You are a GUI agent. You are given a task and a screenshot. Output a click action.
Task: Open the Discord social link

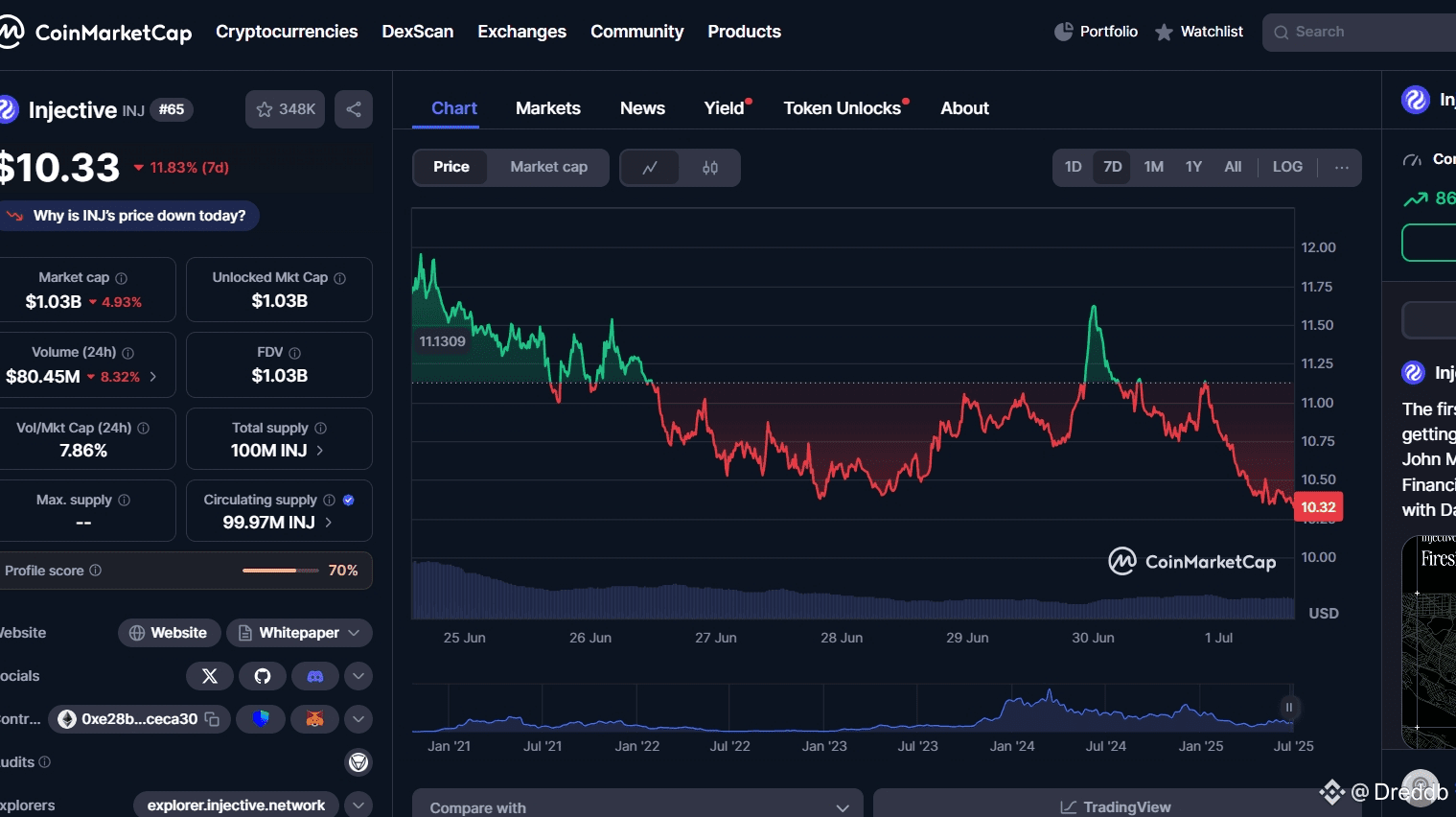pos(314,676)
